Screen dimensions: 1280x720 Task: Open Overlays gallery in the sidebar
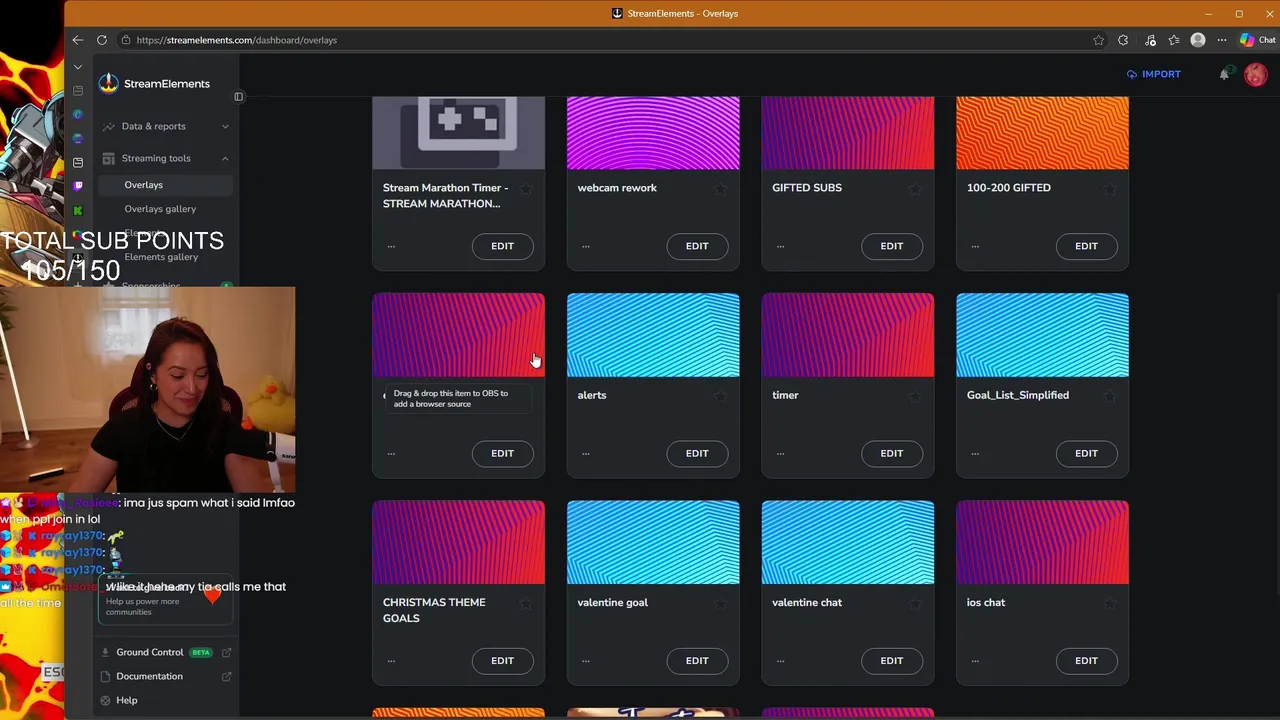[160, 209]
